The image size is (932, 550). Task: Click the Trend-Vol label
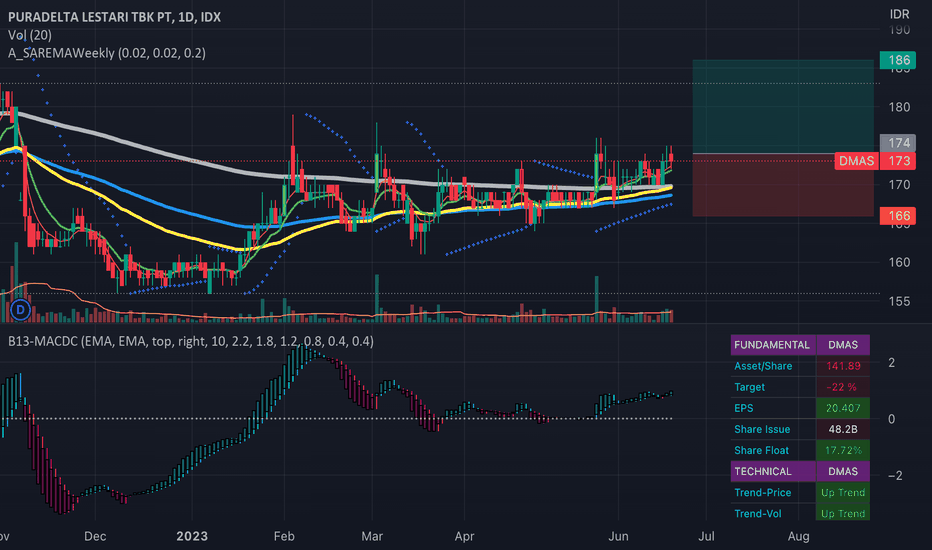tap(758, 514)
